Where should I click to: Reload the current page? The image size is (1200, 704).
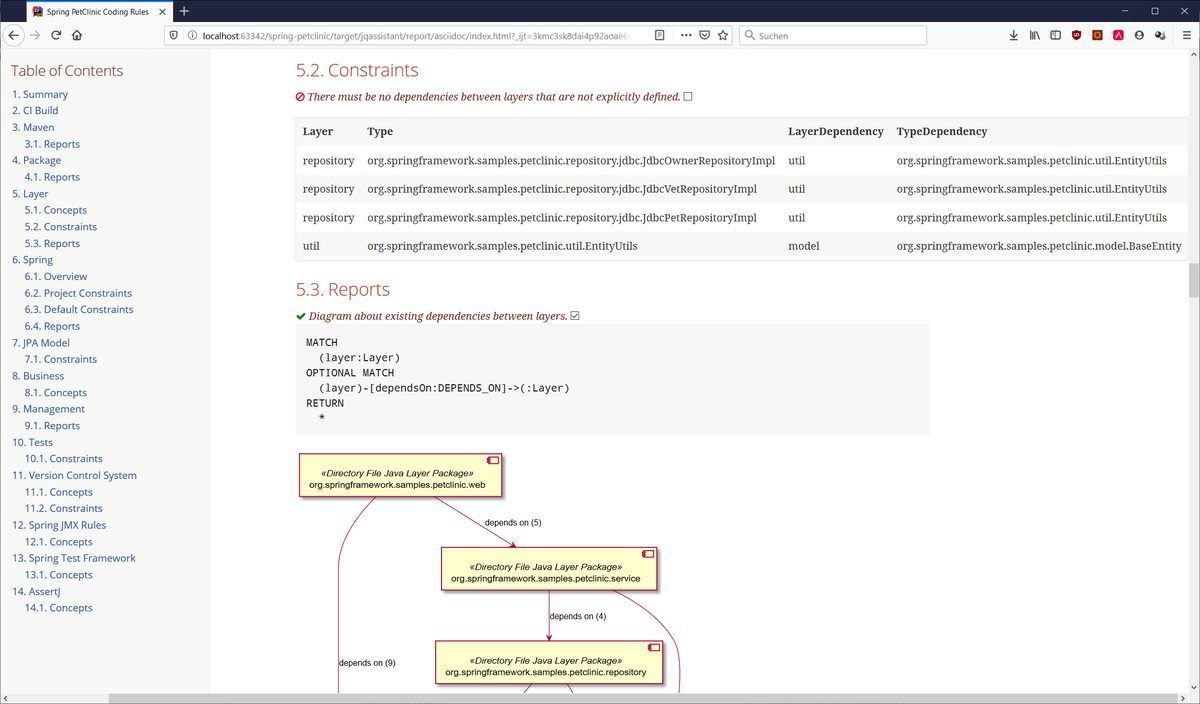click(56, 35)
